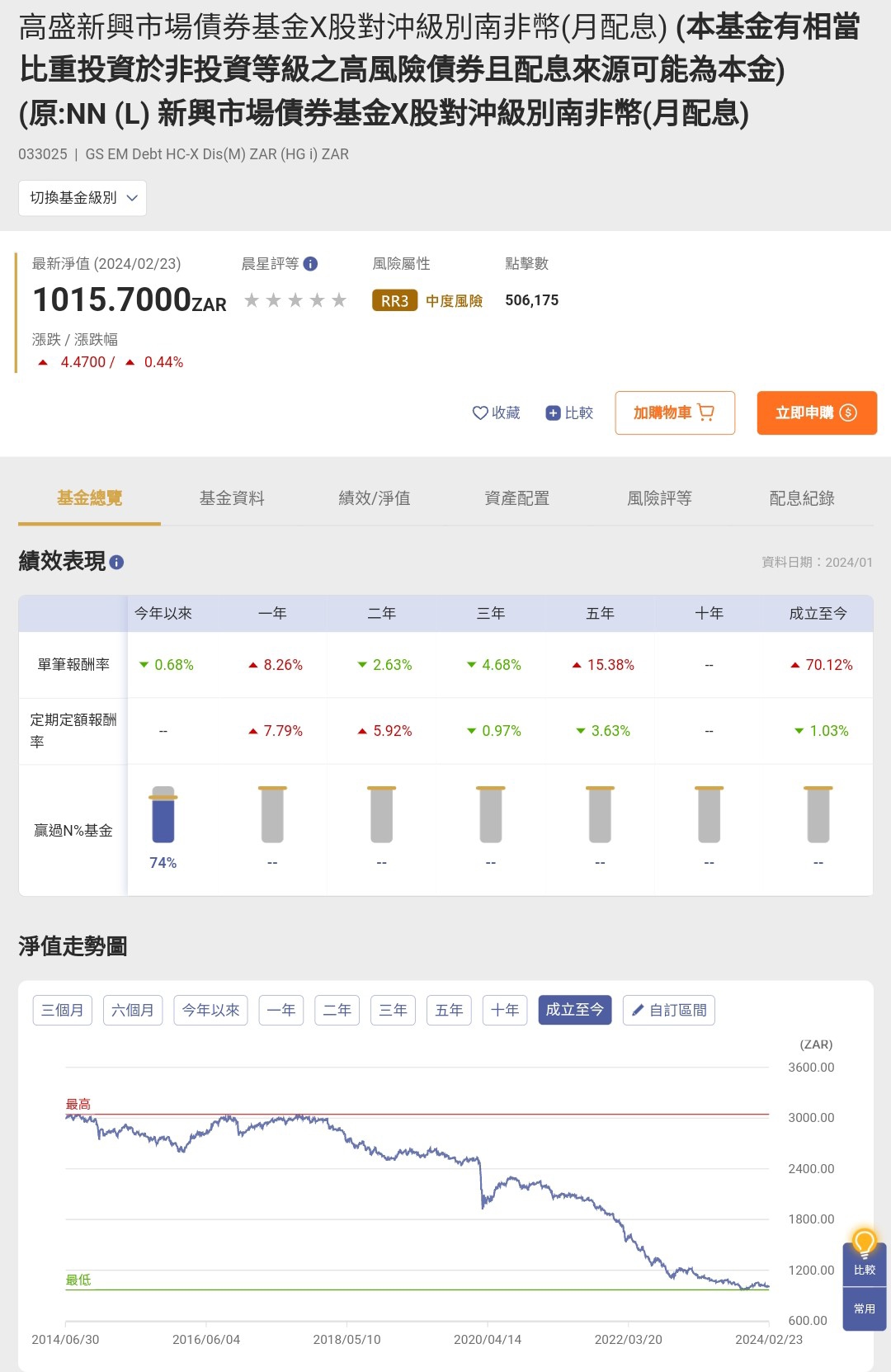Image resolution: width=891 pixels, height=1372 pixels.
Task: Click the NAV value 1015.7000
Action: pyautogui.click(x=112, y=299)
